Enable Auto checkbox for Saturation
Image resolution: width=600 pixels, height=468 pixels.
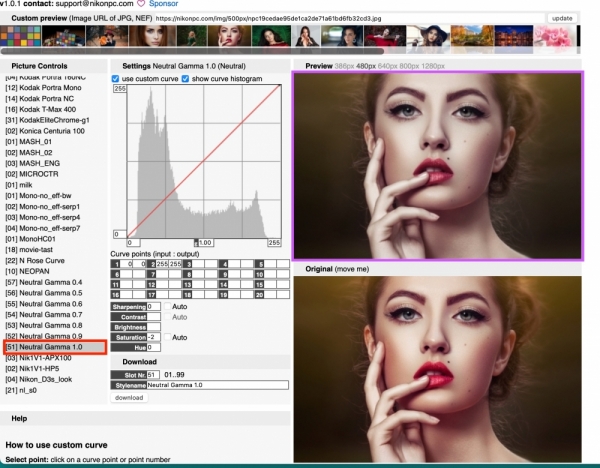165,337
